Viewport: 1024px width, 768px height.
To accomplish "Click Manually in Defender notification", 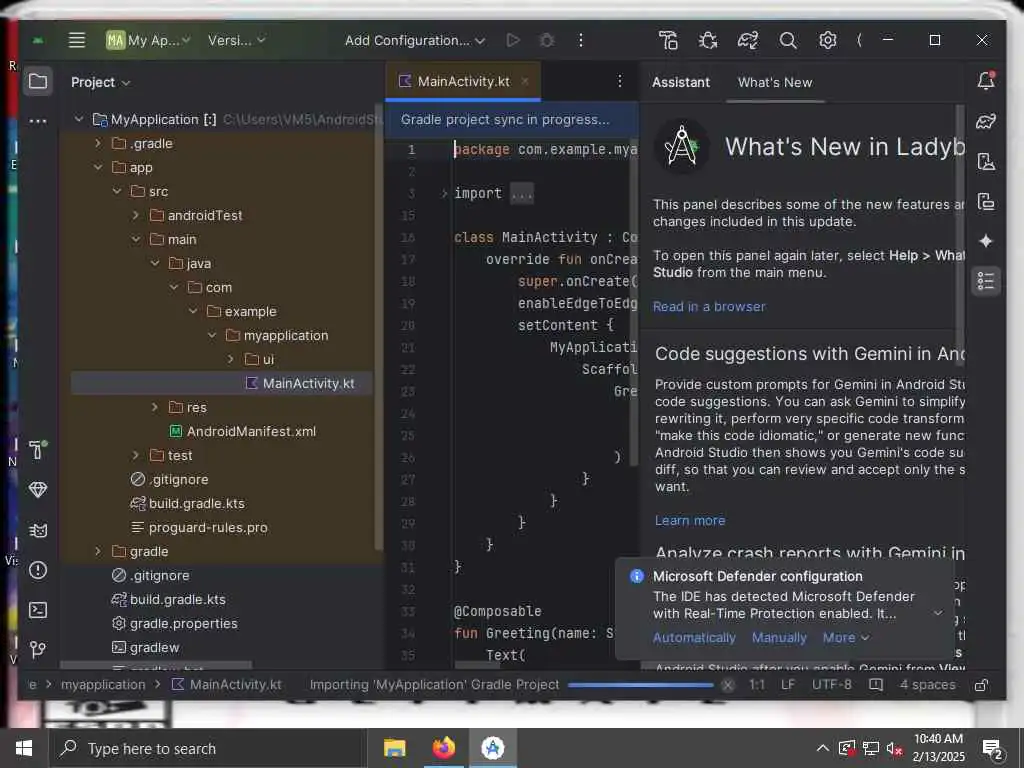I will [779, 637].
